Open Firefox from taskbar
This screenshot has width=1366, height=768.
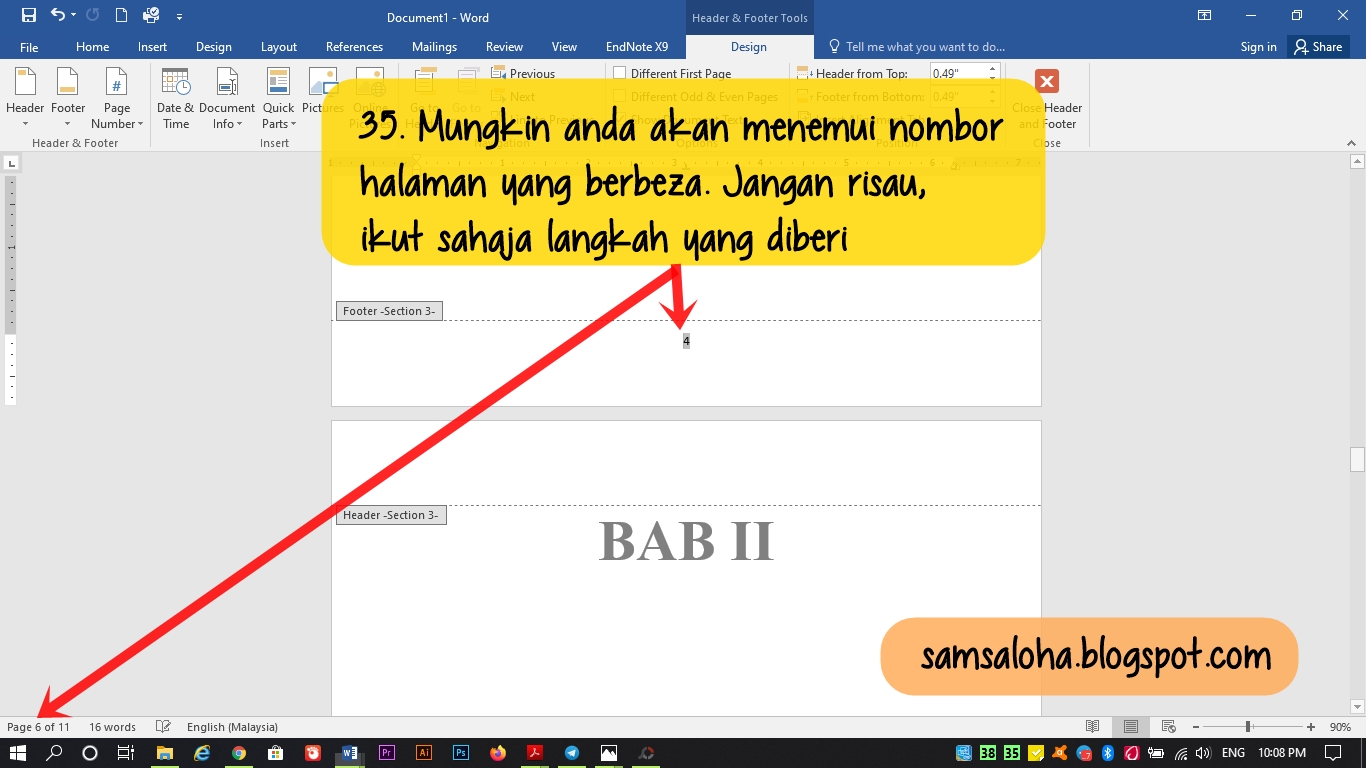[x=497, y=753]
